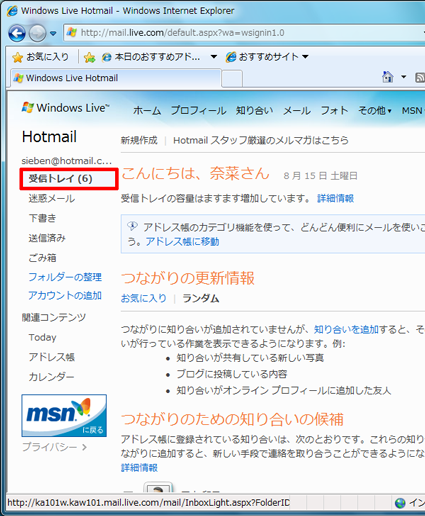Open the プライバシー link
Screen dimensions: 425x516
point(54,447)
